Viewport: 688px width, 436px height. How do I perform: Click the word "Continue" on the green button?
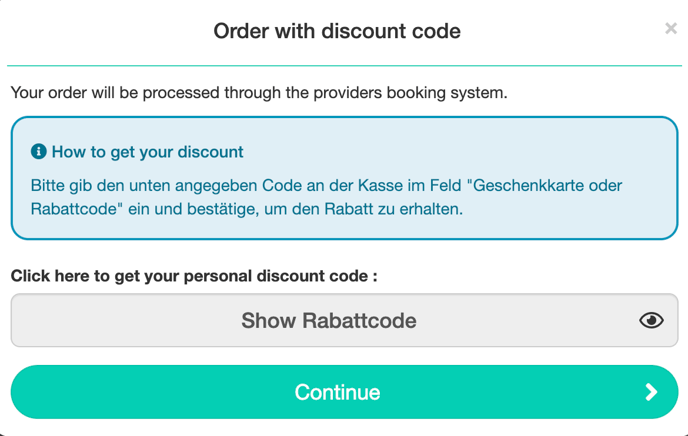[337, 392]
